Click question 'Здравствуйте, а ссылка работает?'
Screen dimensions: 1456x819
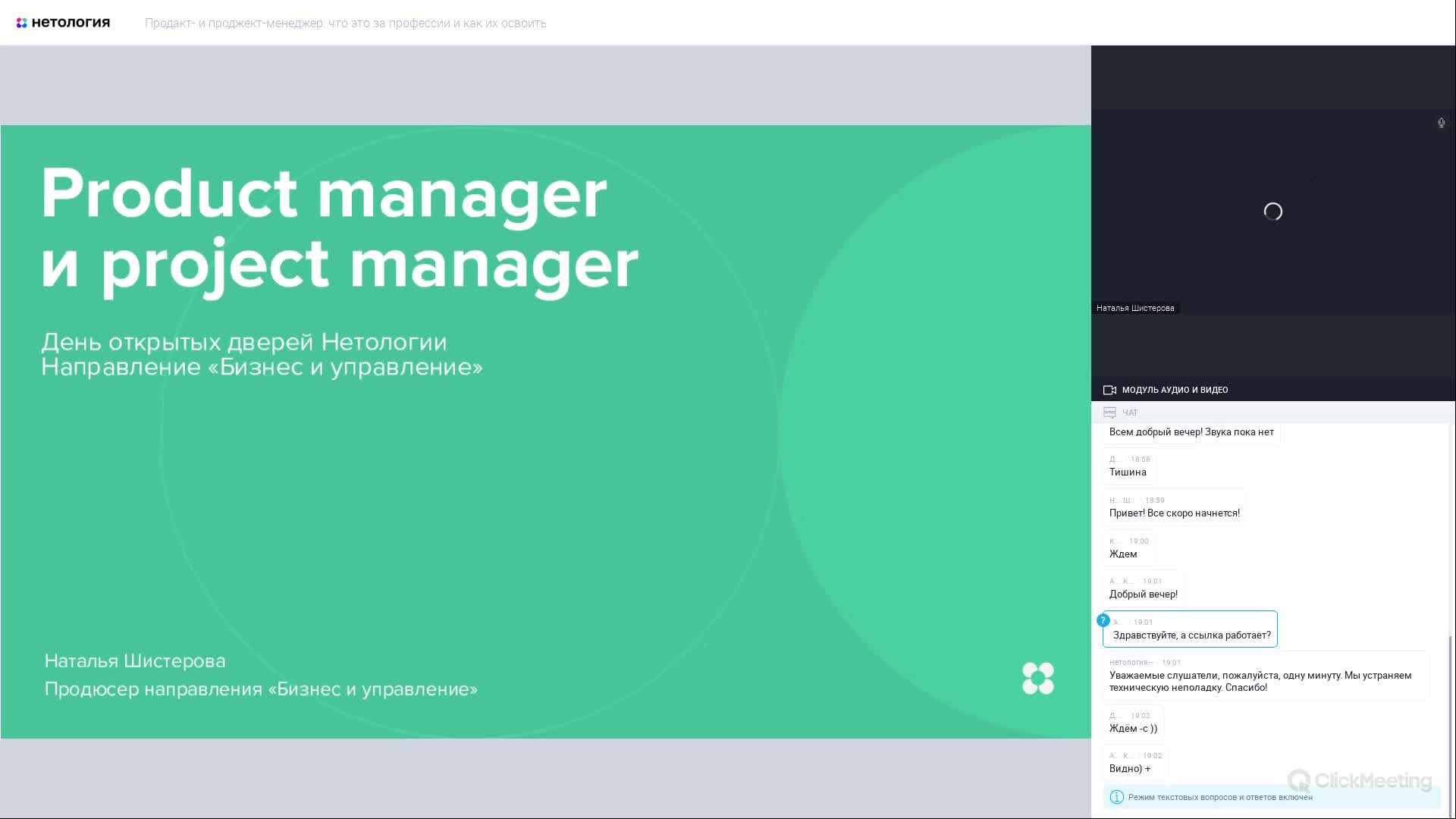pyautogui.click(x=1190, y=629)
